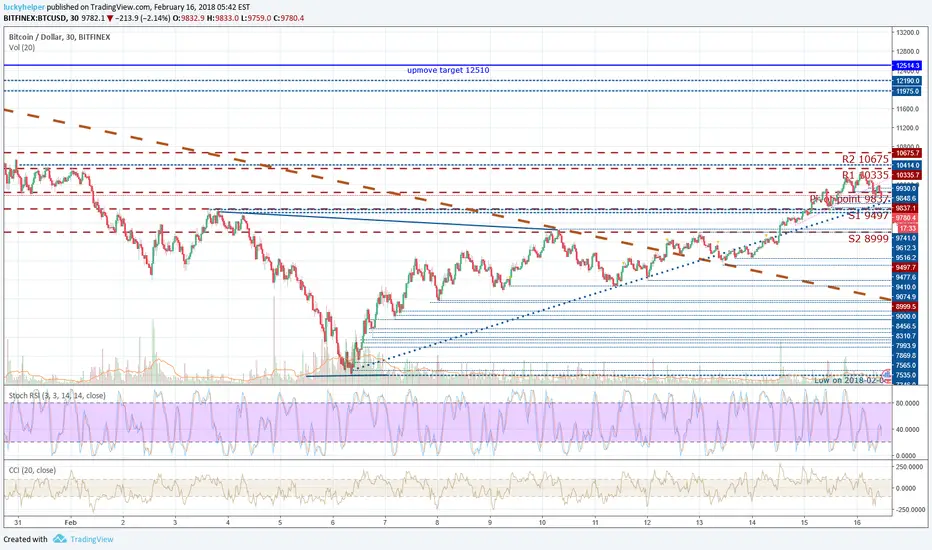Click the red 10335.7 price tag
This screenshot has width=932, height=550.
coord(908,175)
